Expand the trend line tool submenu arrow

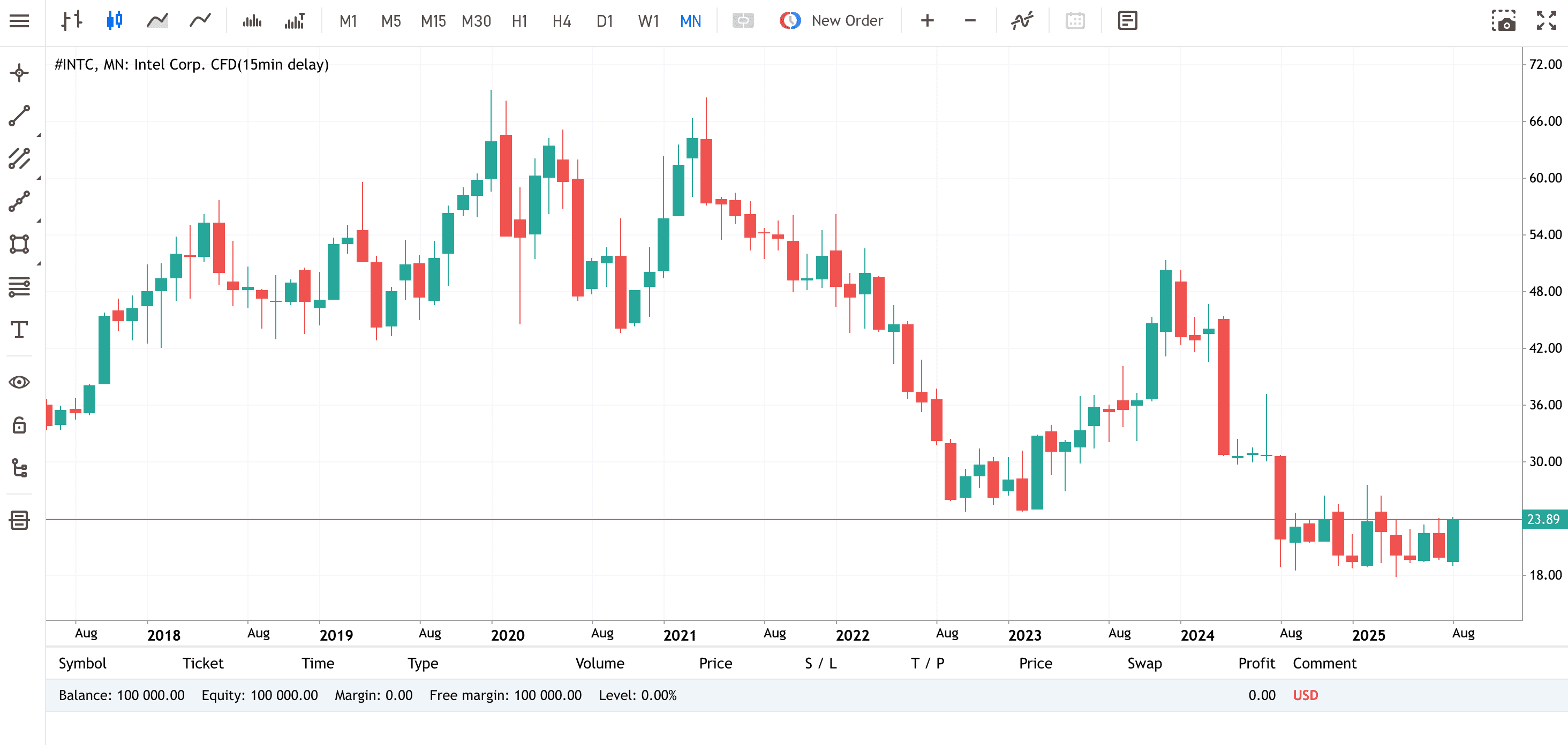39,134
